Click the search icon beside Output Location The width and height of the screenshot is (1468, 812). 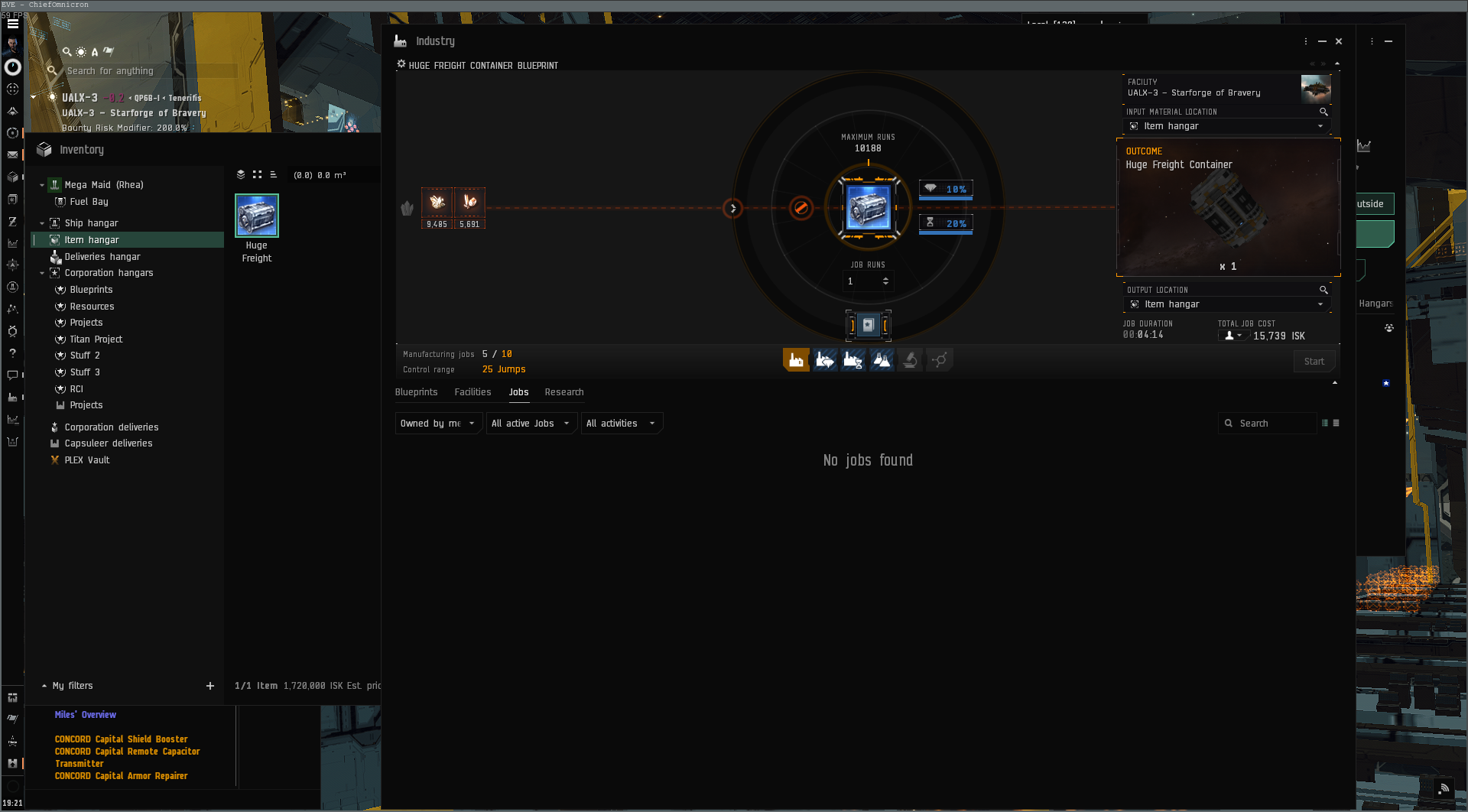tap(1323, 290)
